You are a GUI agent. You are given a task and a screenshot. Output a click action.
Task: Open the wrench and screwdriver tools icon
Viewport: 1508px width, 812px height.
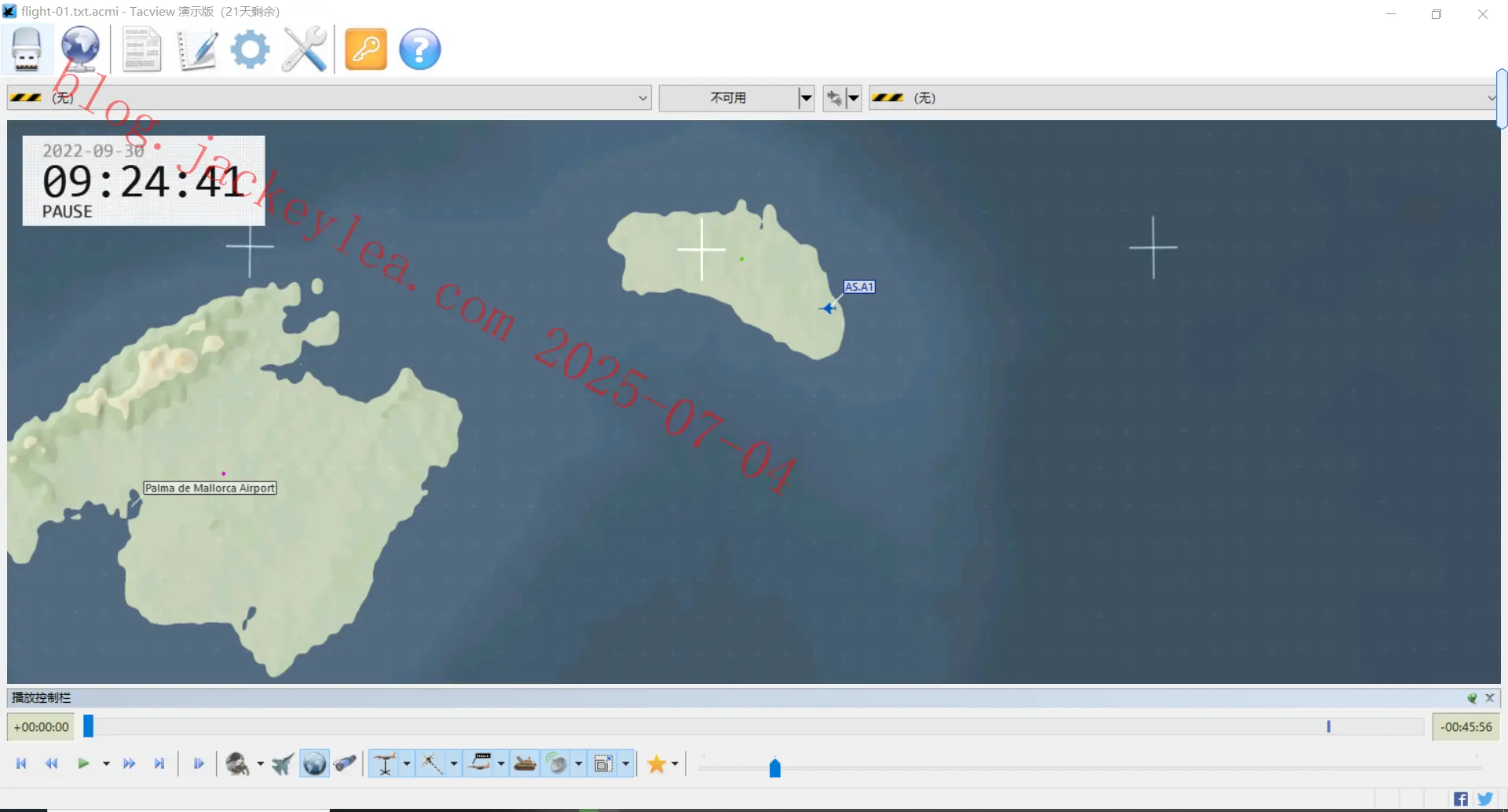[x=304, y=49]
